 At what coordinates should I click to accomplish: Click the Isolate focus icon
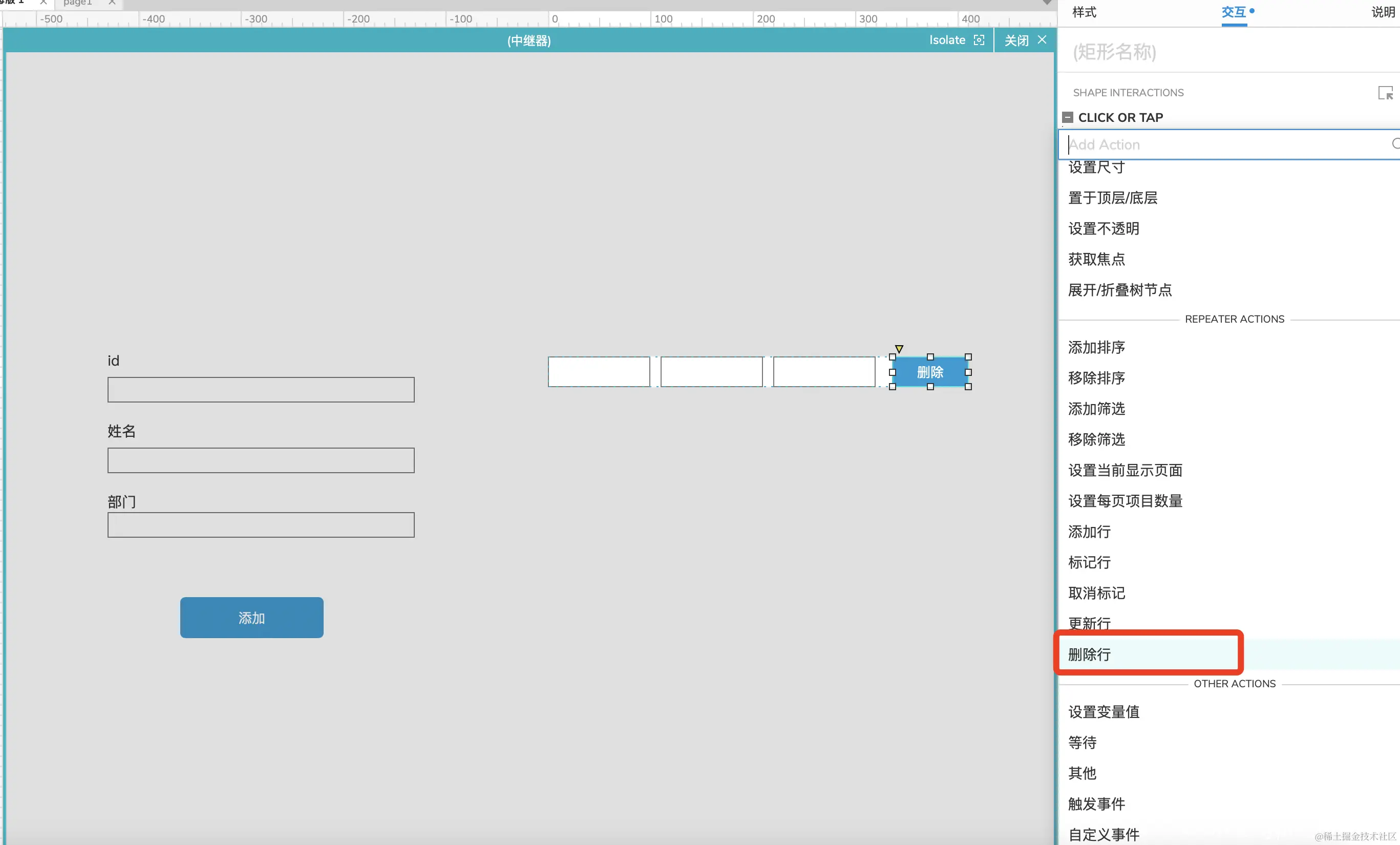(979, 40)
